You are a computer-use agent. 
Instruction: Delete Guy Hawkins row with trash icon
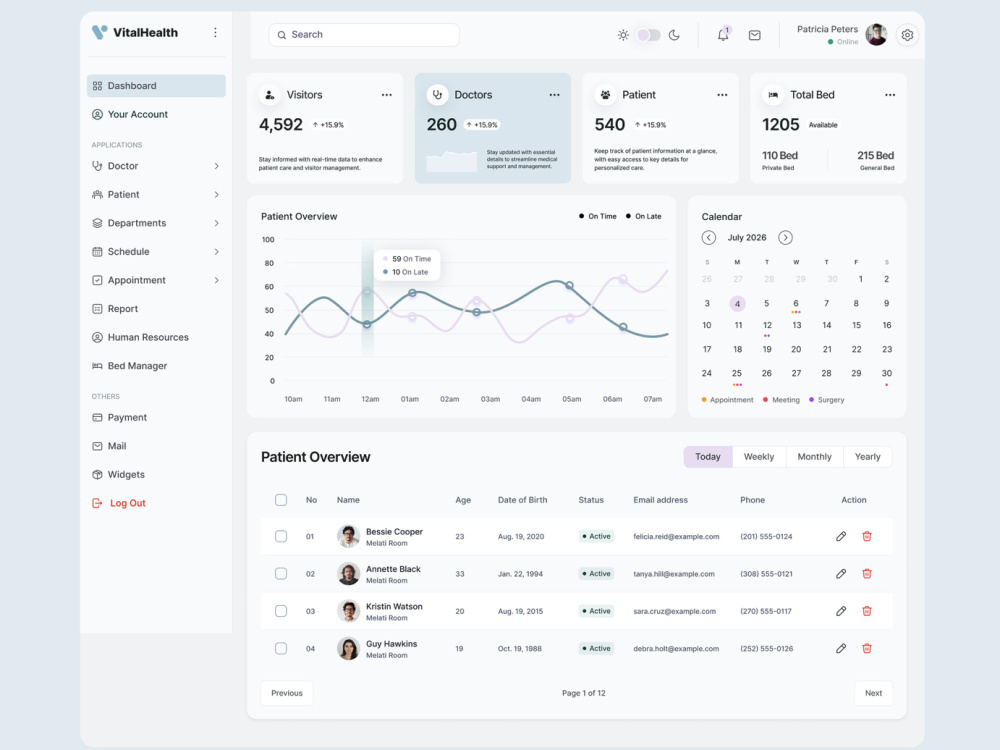click(x=867, y=649)
